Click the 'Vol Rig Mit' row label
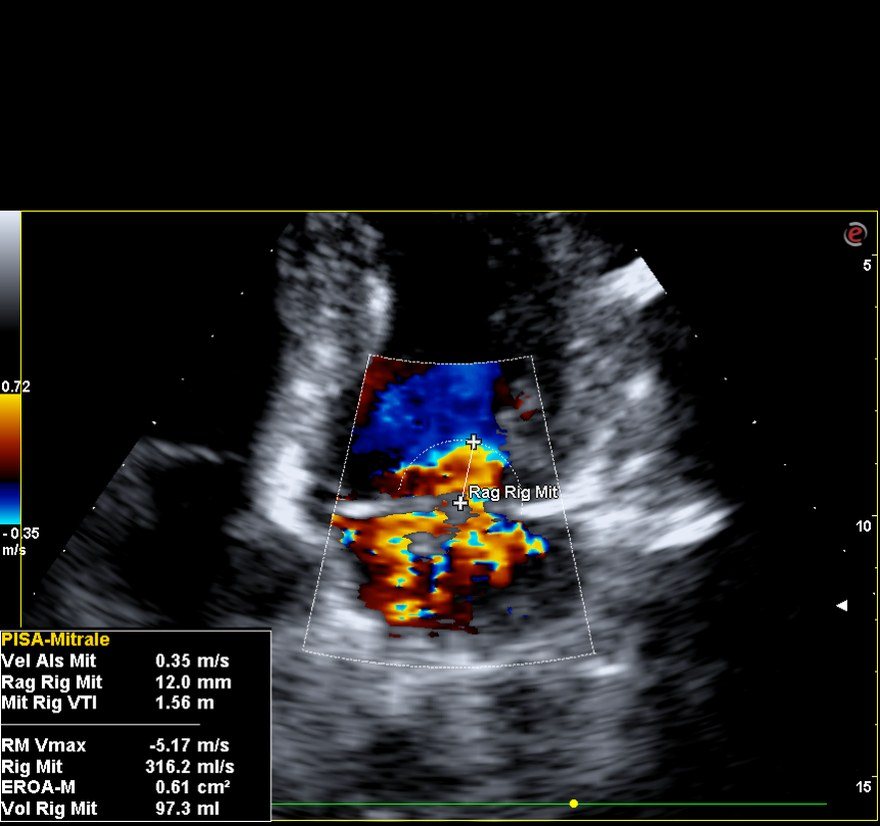Viewport: 880px width, 826px height. (49, 809)
